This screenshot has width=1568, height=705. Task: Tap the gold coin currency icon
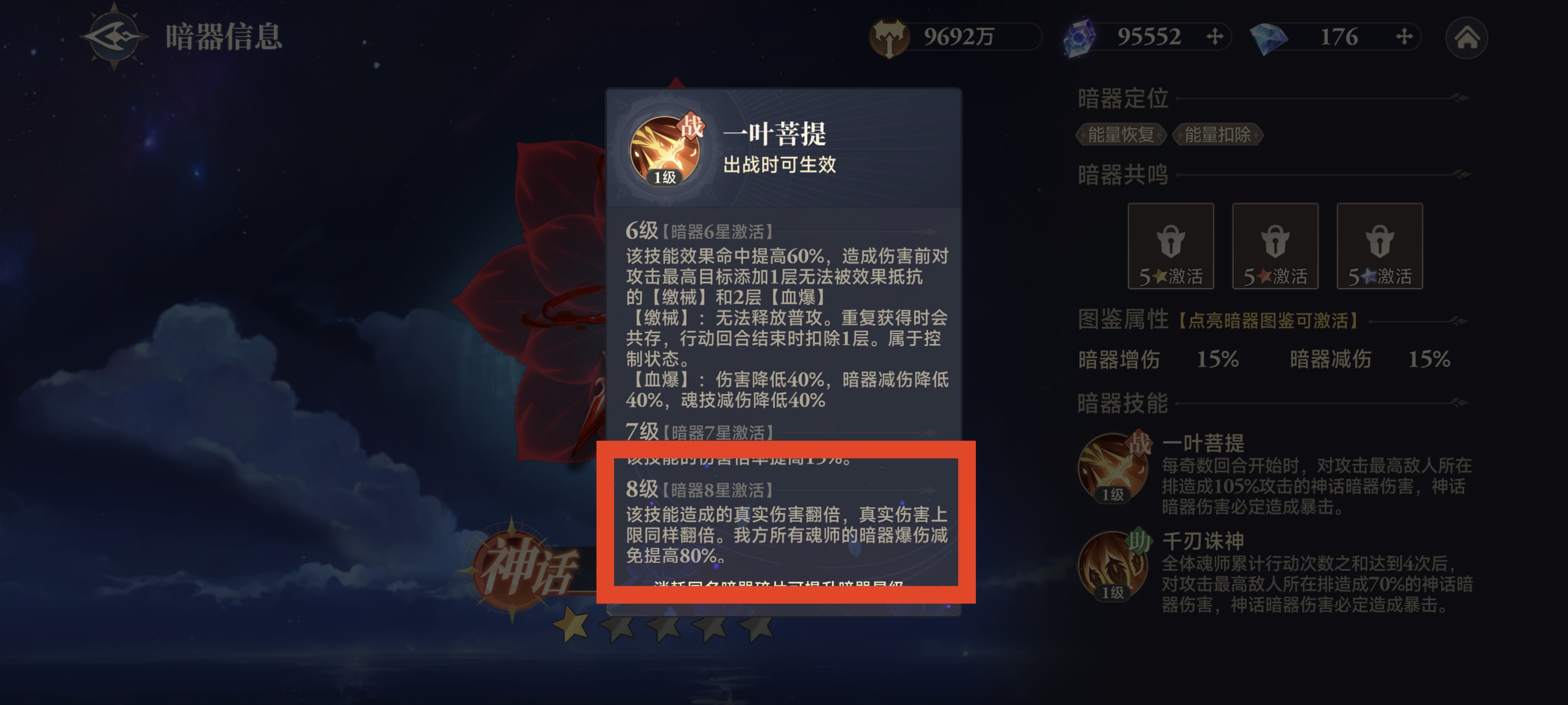coord(889,38)
